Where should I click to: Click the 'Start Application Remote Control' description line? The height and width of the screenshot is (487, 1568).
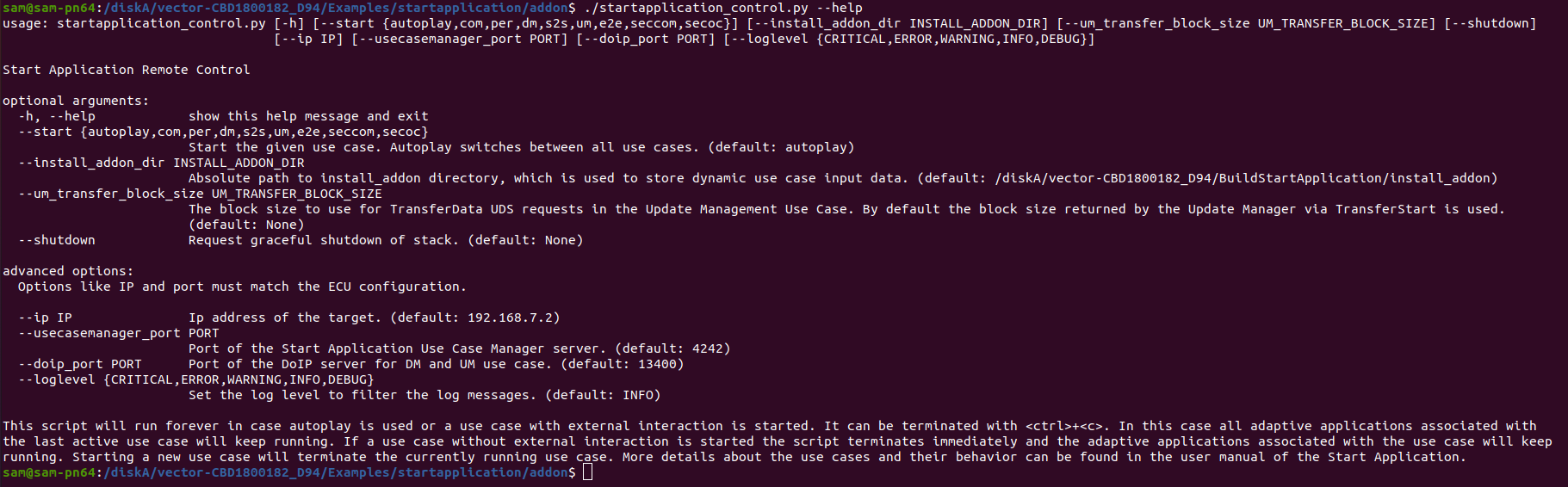127,70
